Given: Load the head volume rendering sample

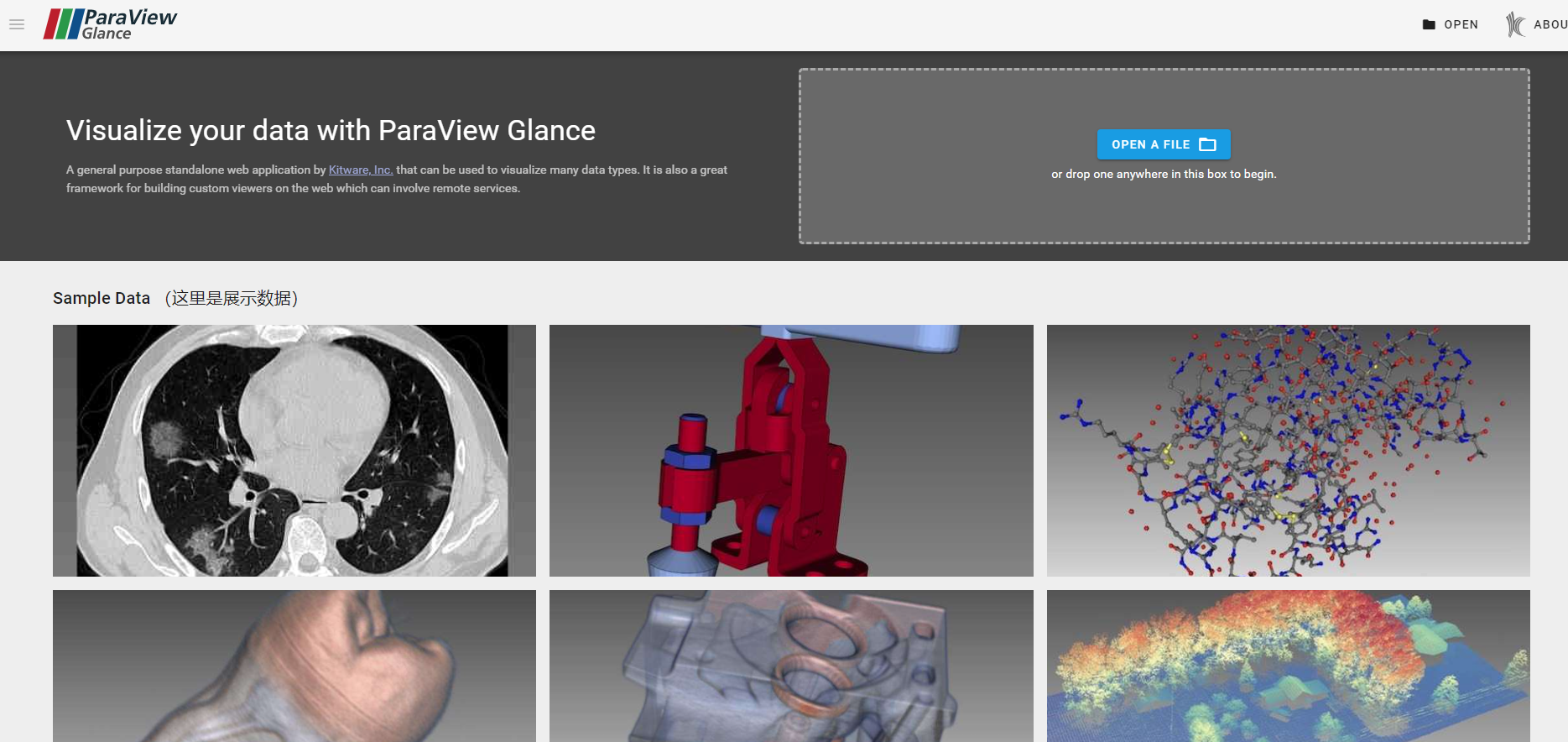Looking at the screenshot, I should (x=294, y=666).
